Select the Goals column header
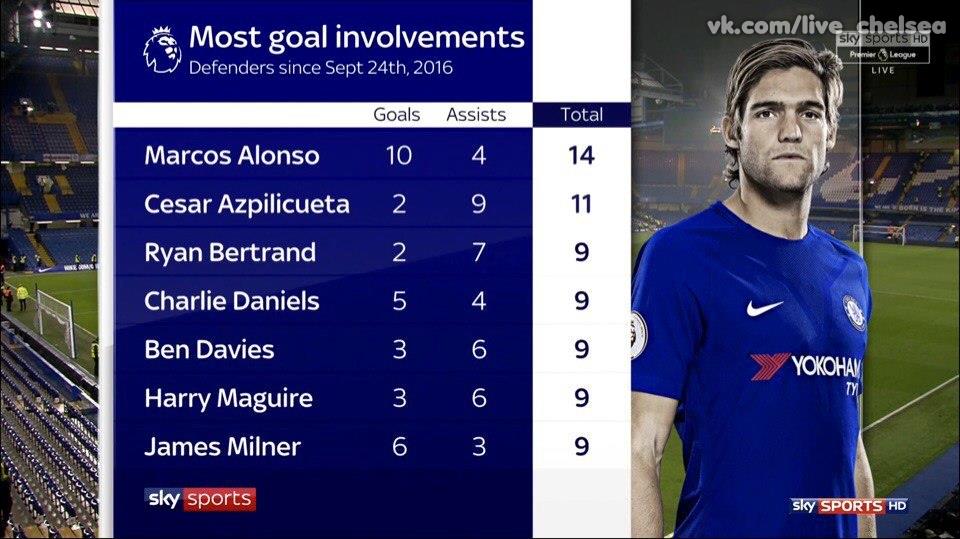The image size is (960, 539). [397, 115]
